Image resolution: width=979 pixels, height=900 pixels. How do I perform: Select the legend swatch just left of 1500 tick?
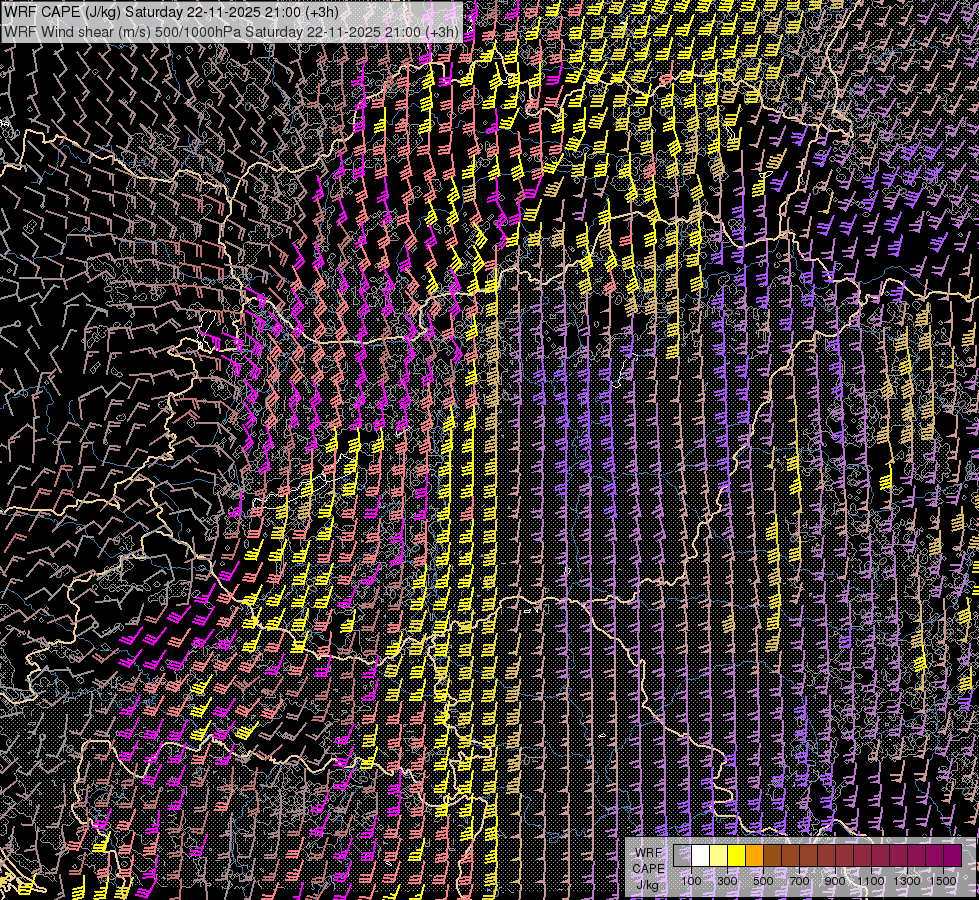[934, 856]
